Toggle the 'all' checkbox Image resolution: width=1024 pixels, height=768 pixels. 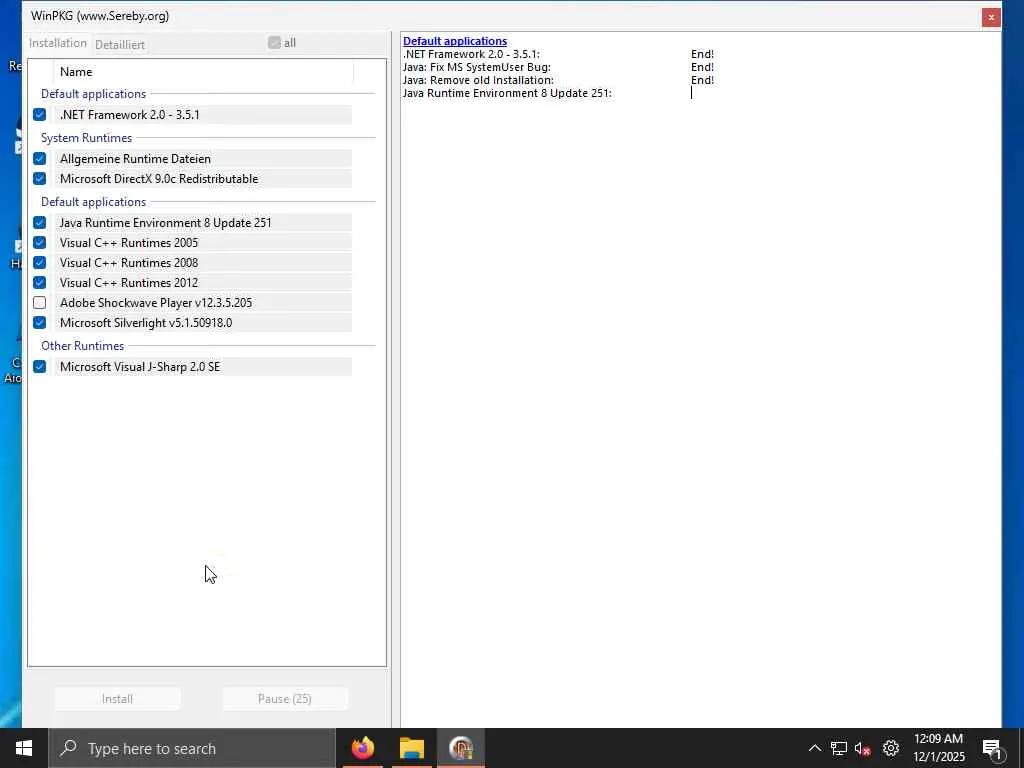pos(274,43)
